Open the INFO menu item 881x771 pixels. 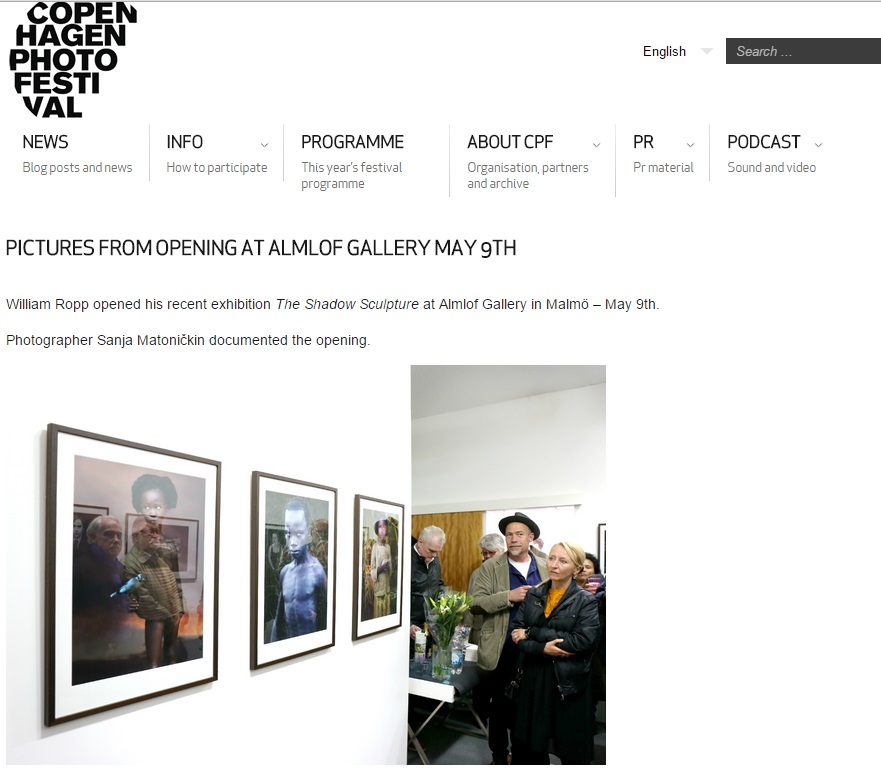tap(184, 142)
